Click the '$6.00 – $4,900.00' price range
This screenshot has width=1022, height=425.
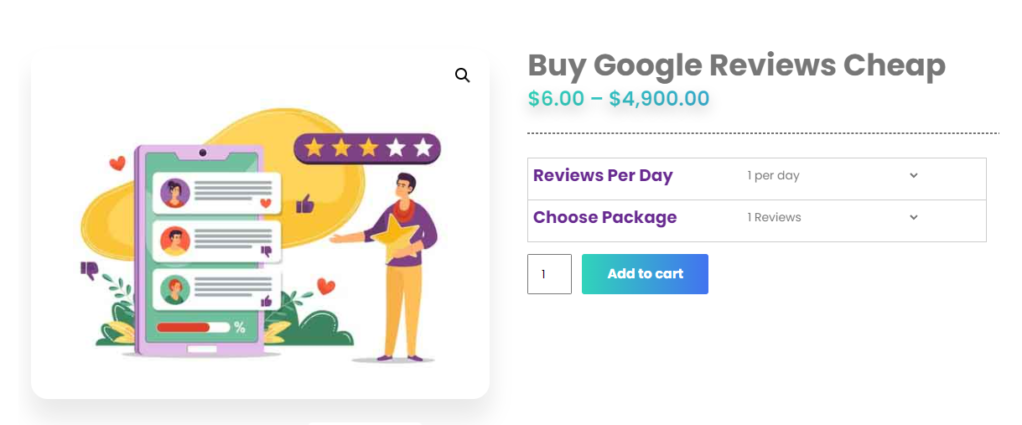(x=618, y=99)
